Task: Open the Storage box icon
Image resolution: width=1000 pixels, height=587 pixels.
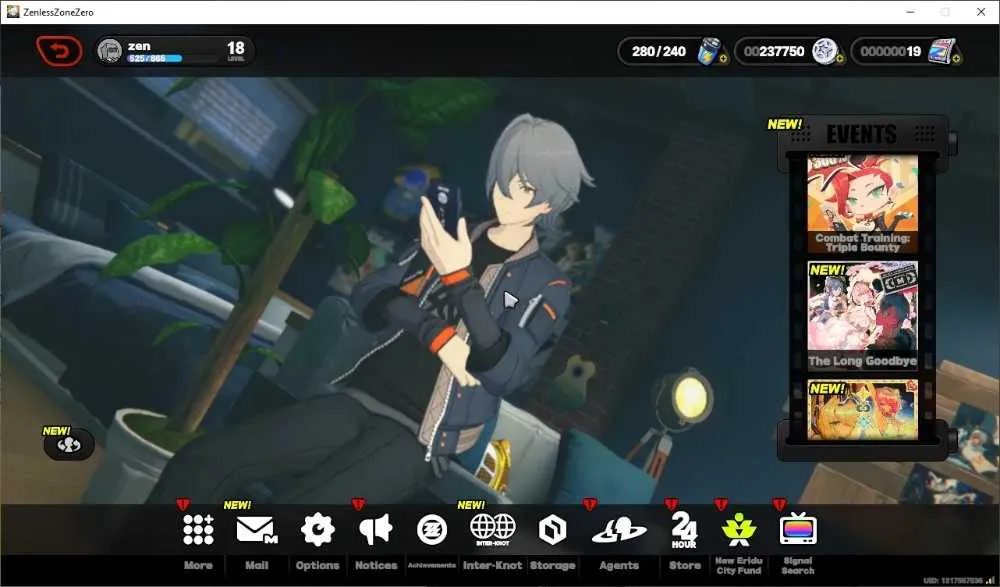Action: (552, 530)
